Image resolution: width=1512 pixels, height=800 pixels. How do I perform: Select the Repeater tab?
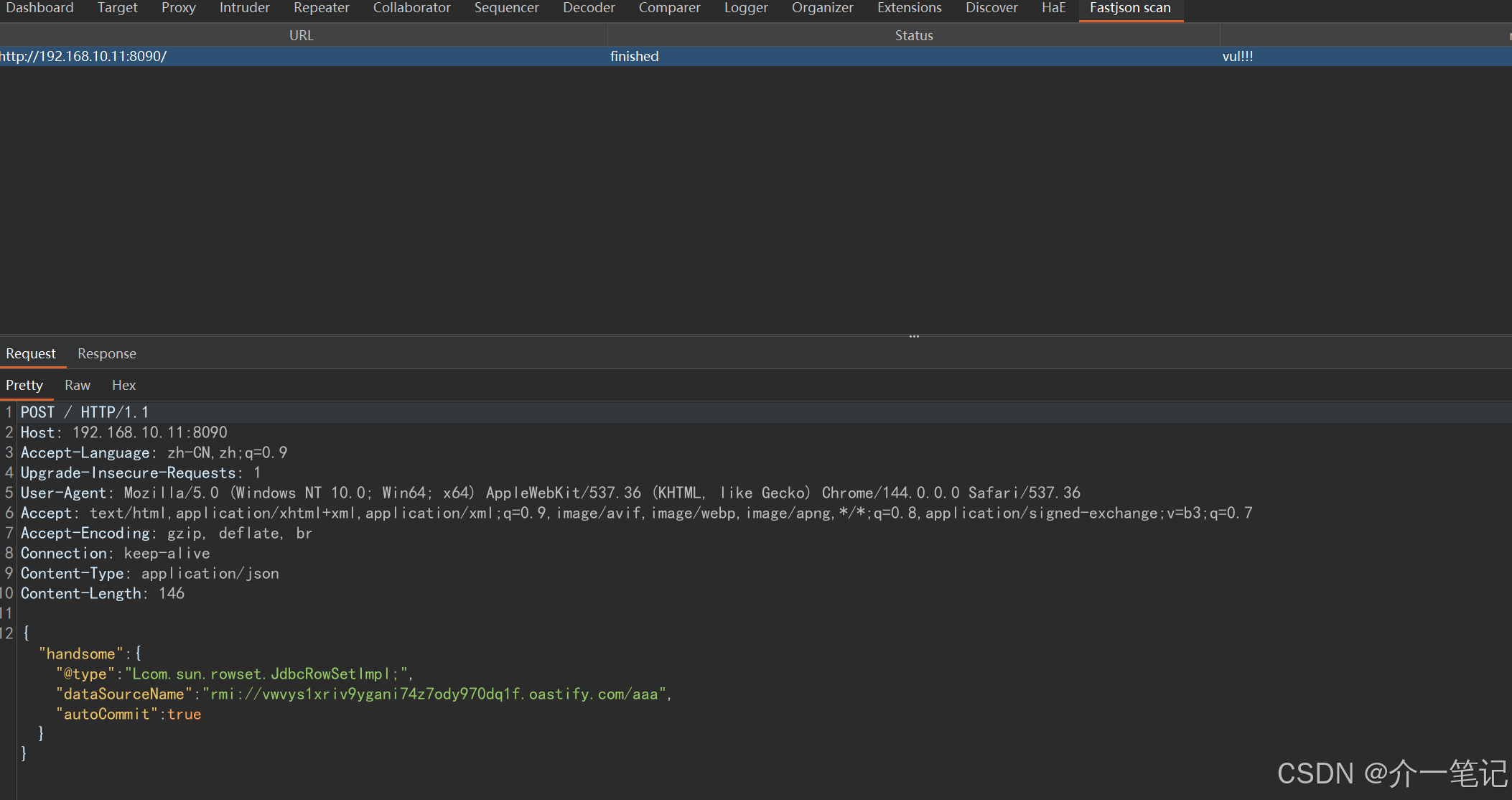click(321, 8)
